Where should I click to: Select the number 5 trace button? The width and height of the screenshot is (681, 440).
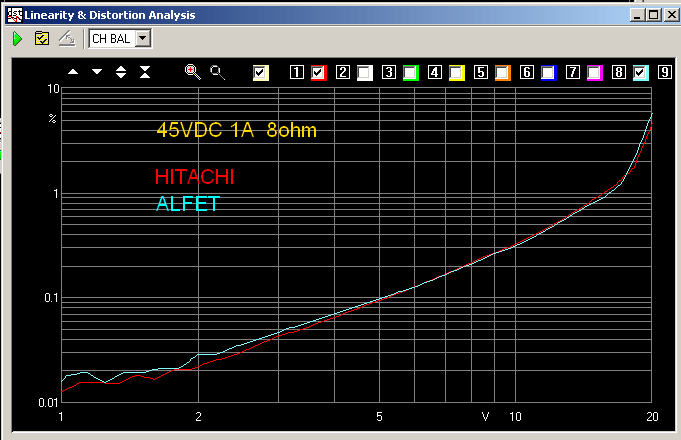point(480,72)
